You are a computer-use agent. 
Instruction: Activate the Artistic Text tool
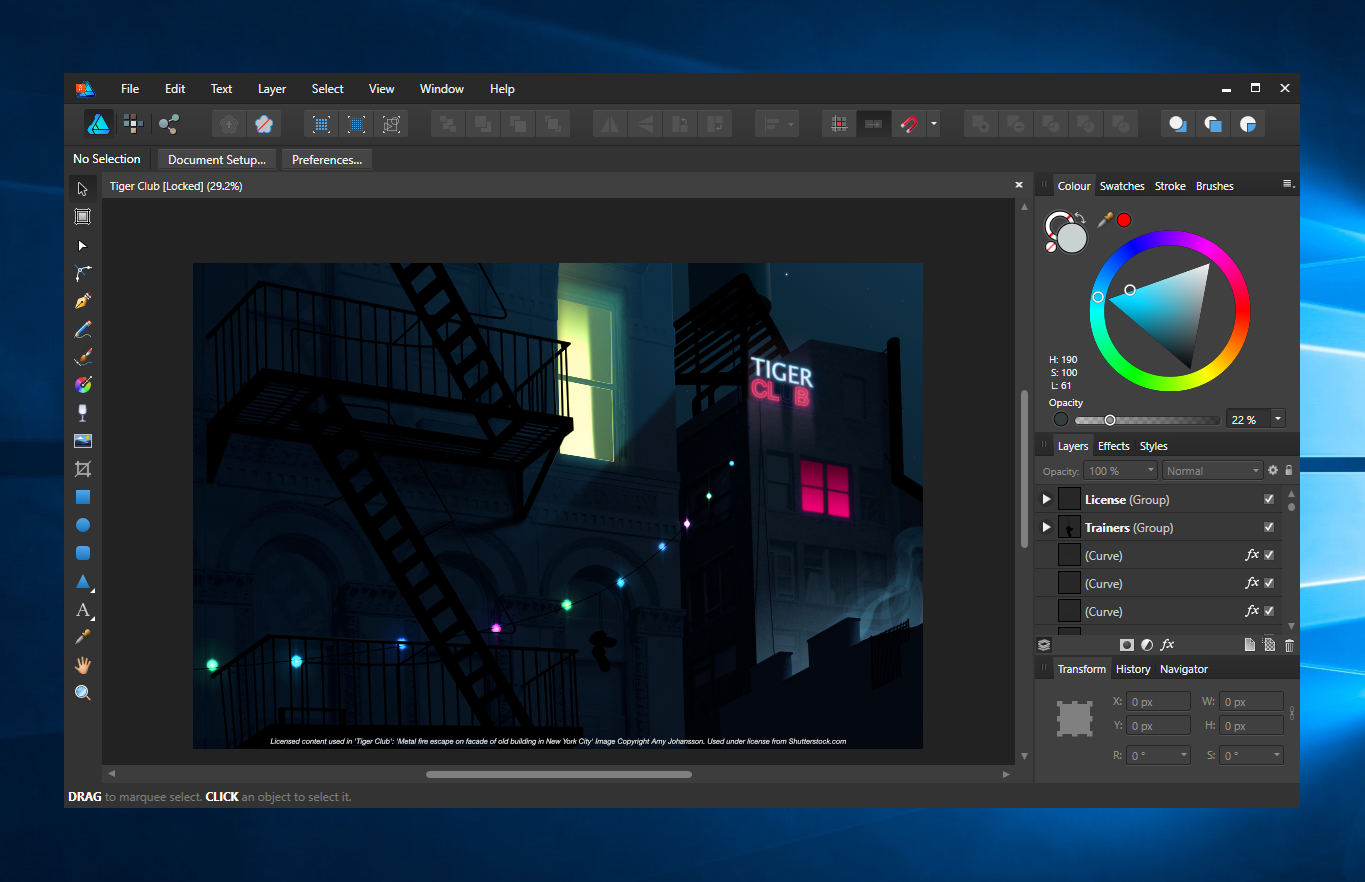coord(83,610)
